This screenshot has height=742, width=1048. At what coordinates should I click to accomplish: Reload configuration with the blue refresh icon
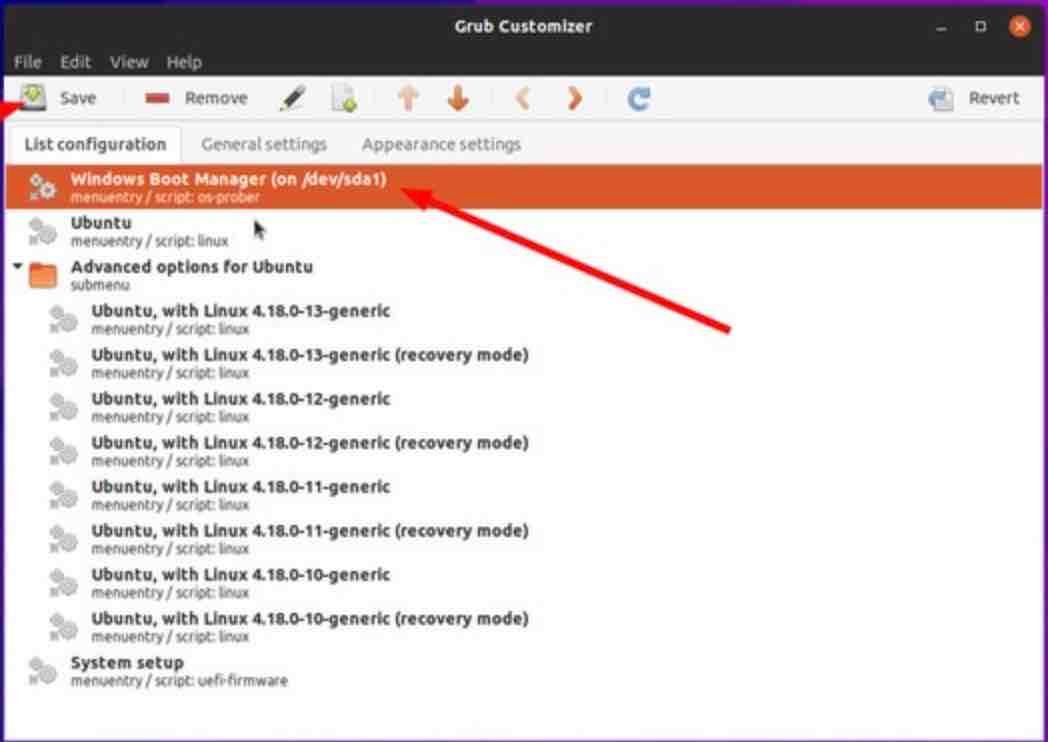pyautogui.click(x=638, y=98)
